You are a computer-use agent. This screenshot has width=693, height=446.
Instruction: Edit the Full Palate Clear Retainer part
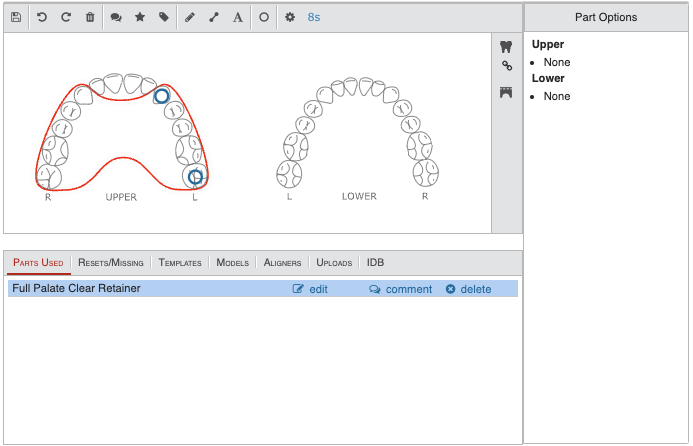pyautogui.click(x=310, y=289)
